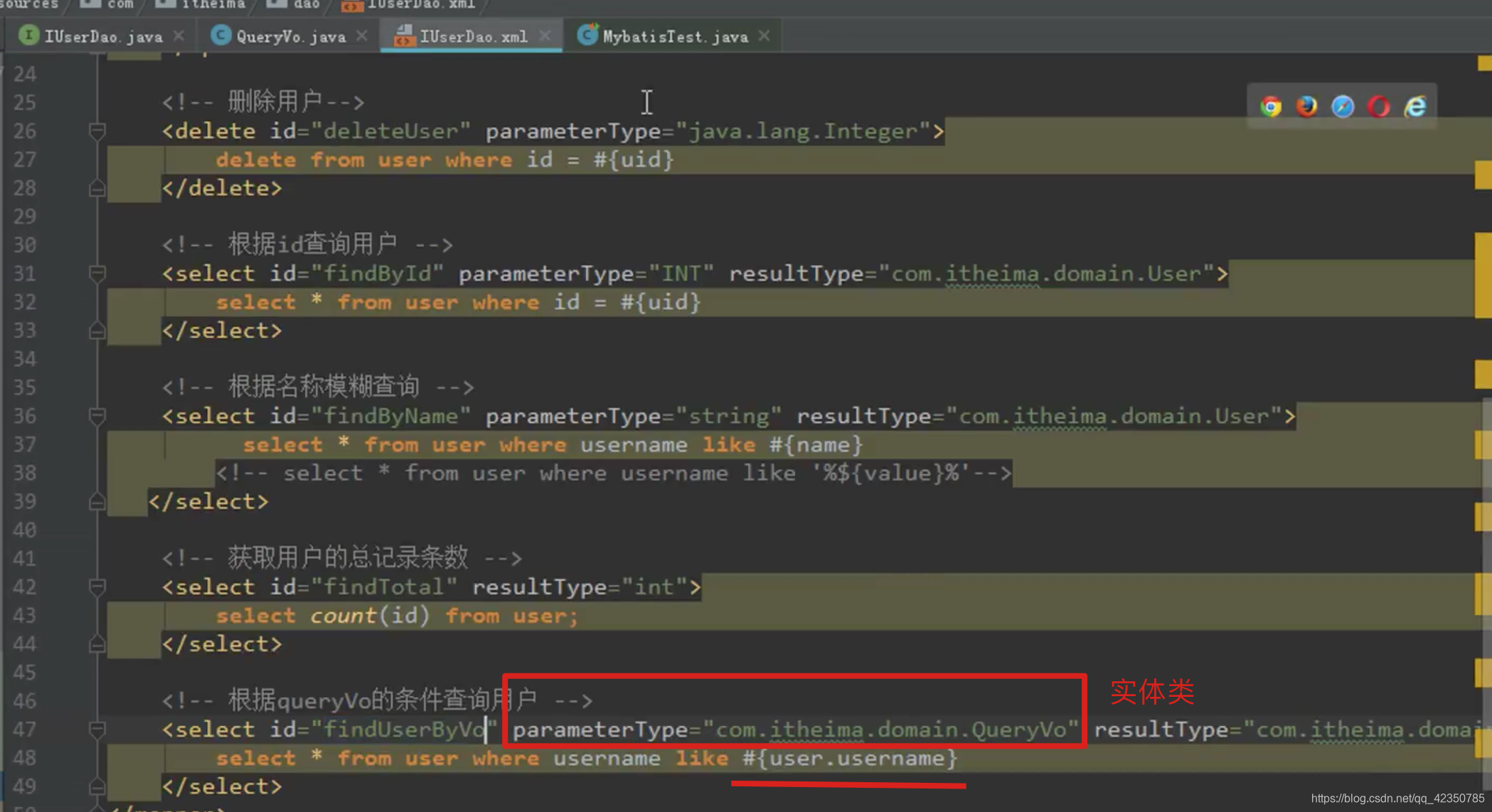
Task: Click the IUserDao.xml tab
Action: coord(467,37)
